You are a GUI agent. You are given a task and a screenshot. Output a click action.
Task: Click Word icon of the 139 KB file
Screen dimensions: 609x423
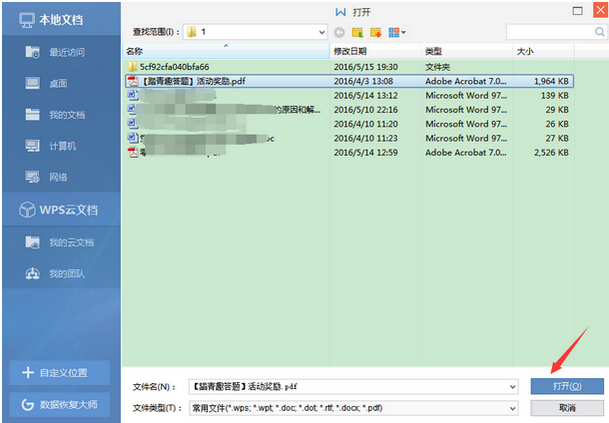pos(133,95)
